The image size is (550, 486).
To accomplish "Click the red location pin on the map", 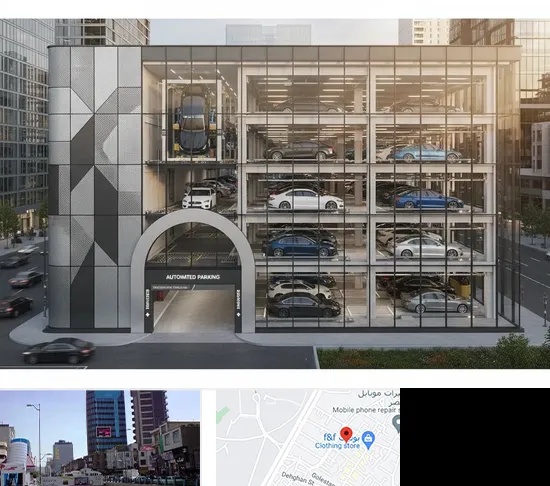I will pyautogui.click(x=346, y=434).
